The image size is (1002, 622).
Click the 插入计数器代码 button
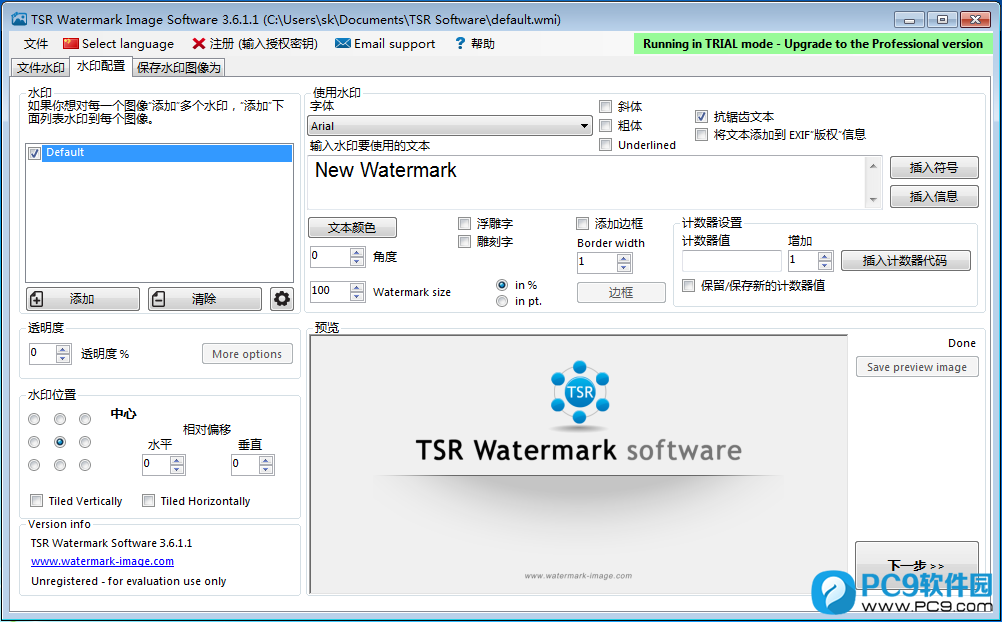[906, 261]
